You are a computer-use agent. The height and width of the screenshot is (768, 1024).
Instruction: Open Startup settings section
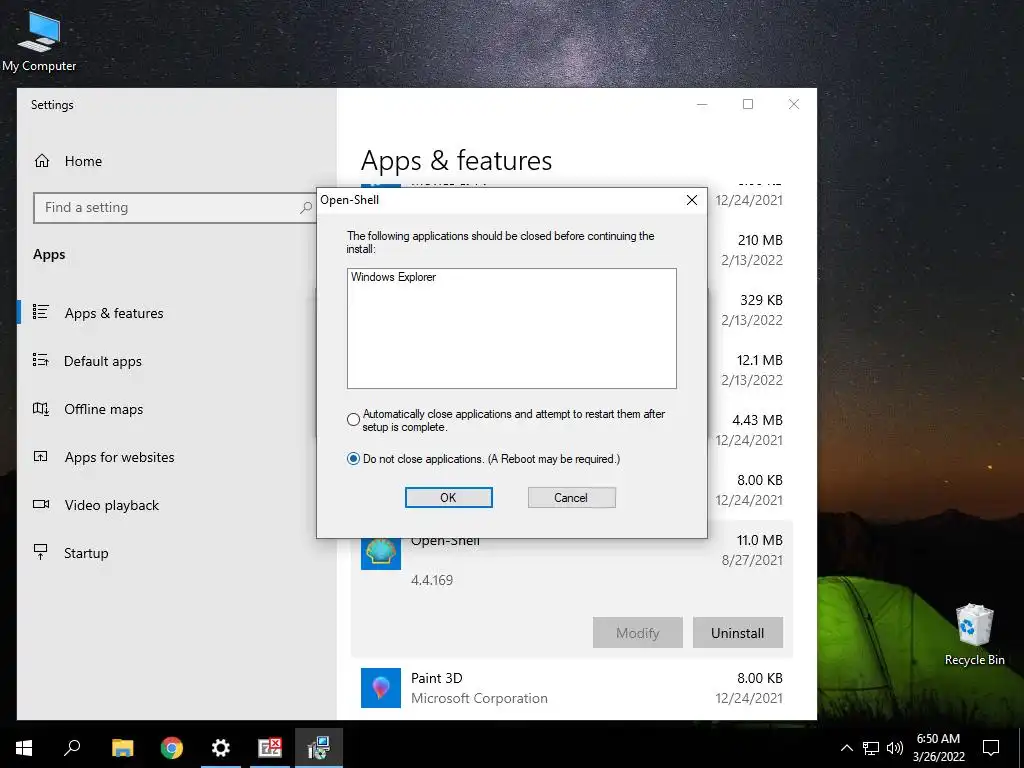click(86, 553)
